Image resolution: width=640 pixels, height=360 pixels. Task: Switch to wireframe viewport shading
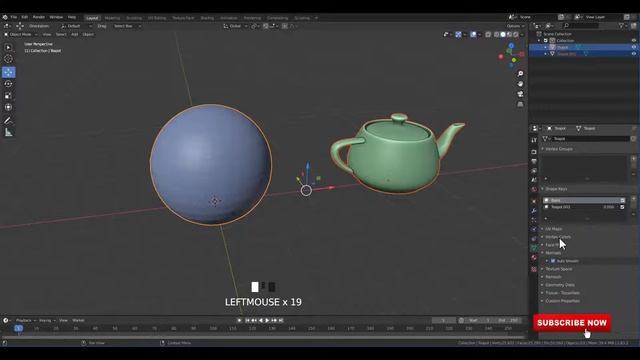tap(496, 35)
